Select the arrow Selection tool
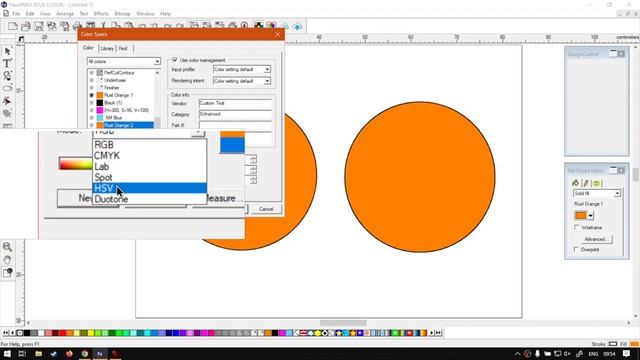Screen dimensions: 640x360 click(x=7, y=51)
